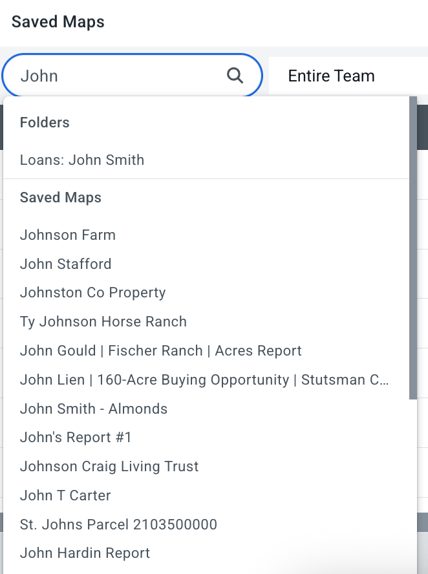Click the Saved Maps page title
The width and height of the screenshot is (428, 574).
tap(58, 22)
